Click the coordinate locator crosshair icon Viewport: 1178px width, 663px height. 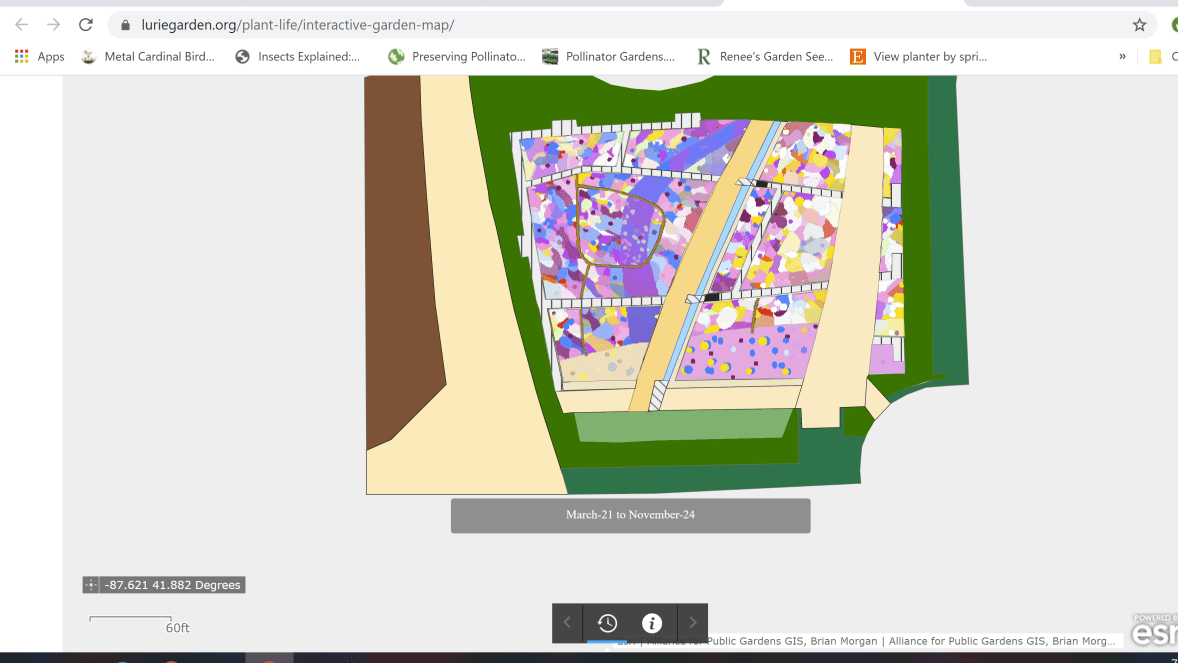(91, 585)
